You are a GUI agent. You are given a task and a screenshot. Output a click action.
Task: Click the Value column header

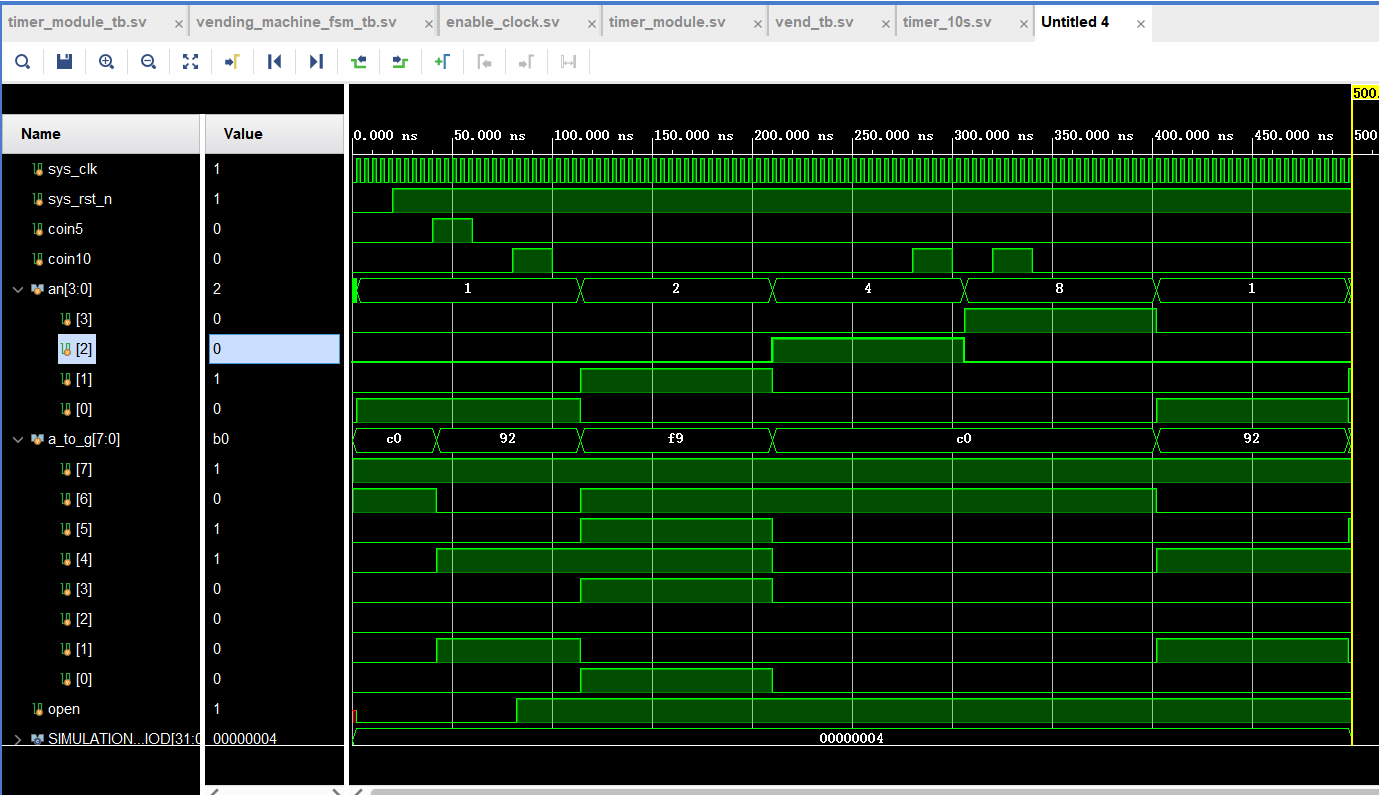coord(243,134)
